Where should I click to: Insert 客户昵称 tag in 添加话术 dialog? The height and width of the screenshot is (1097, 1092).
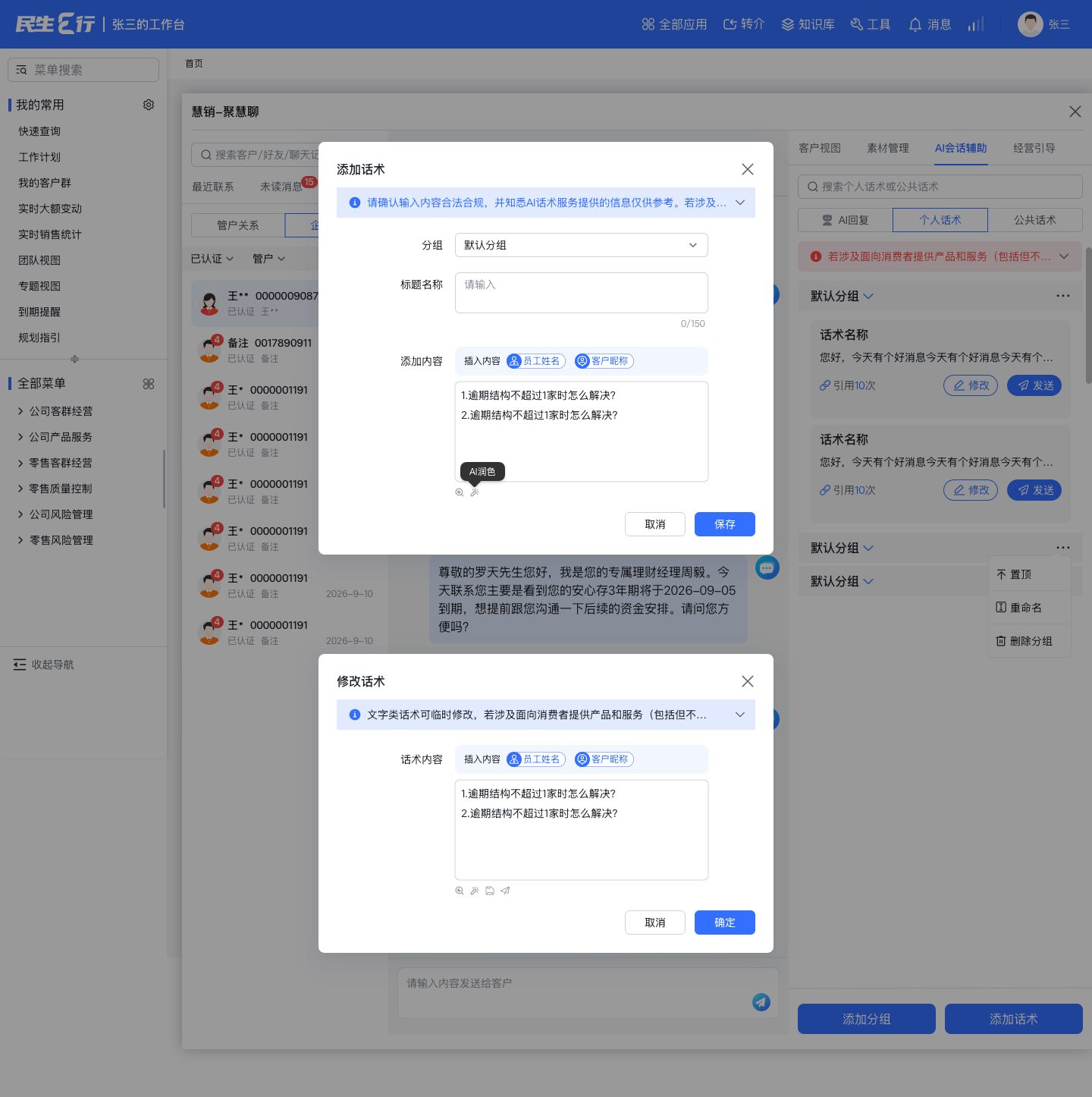tap(604, 361)
